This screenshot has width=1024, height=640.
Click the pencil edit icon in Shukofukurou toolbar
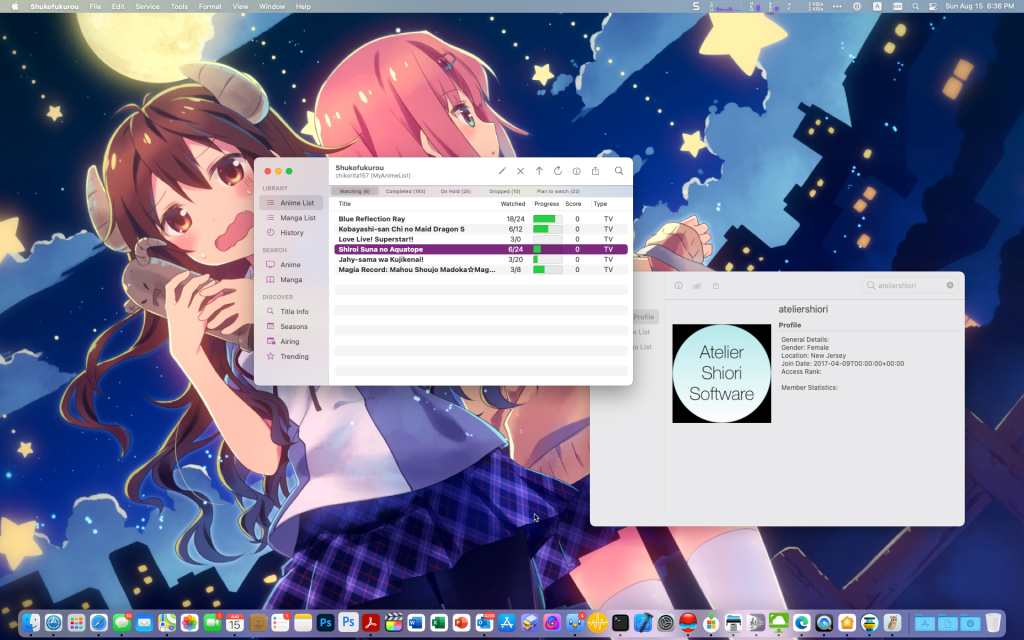[502, 171]
